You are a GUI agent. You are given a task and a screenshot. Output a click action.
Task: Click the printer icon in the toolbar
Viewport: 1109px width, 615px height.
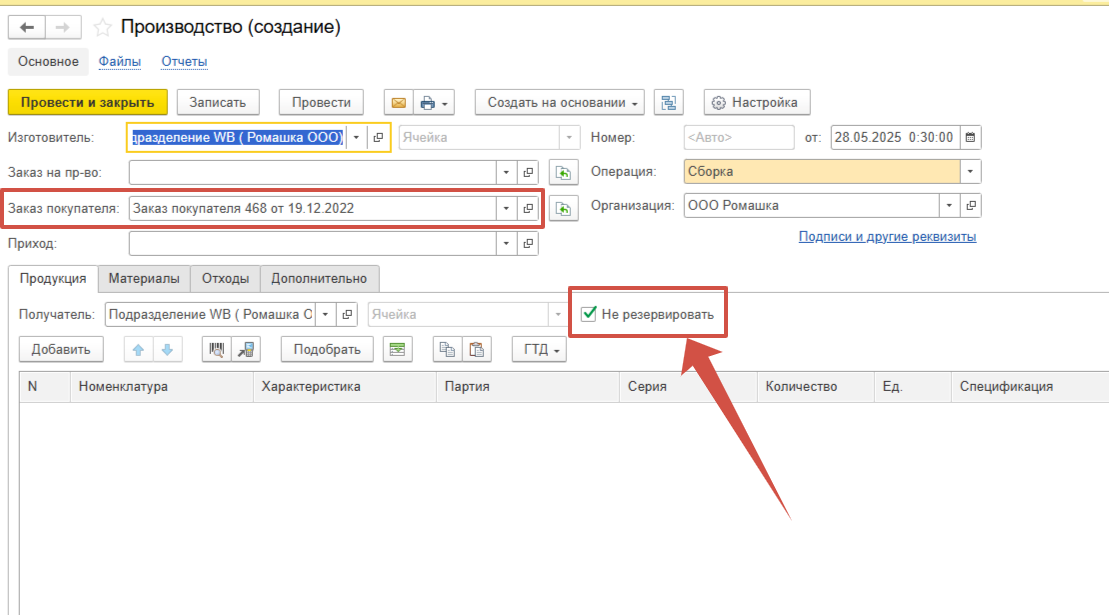coord(429,103)
